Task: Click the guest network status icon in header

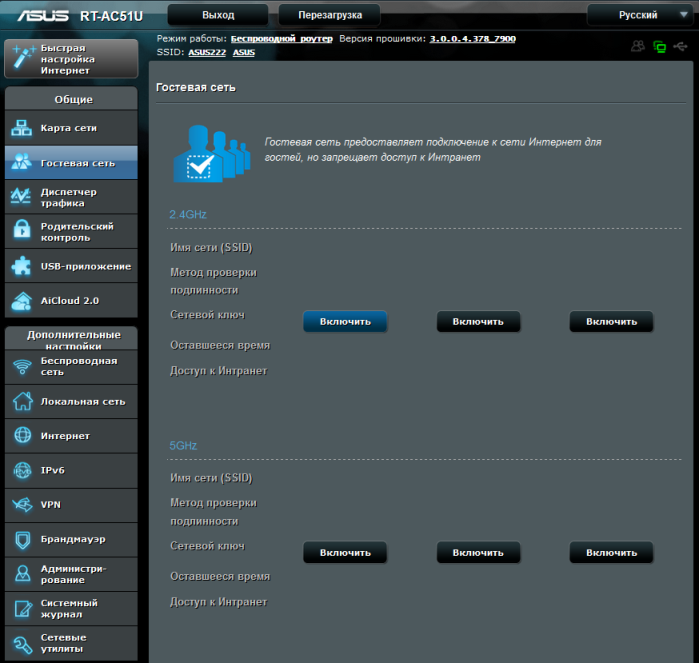Action: (638, 46)
